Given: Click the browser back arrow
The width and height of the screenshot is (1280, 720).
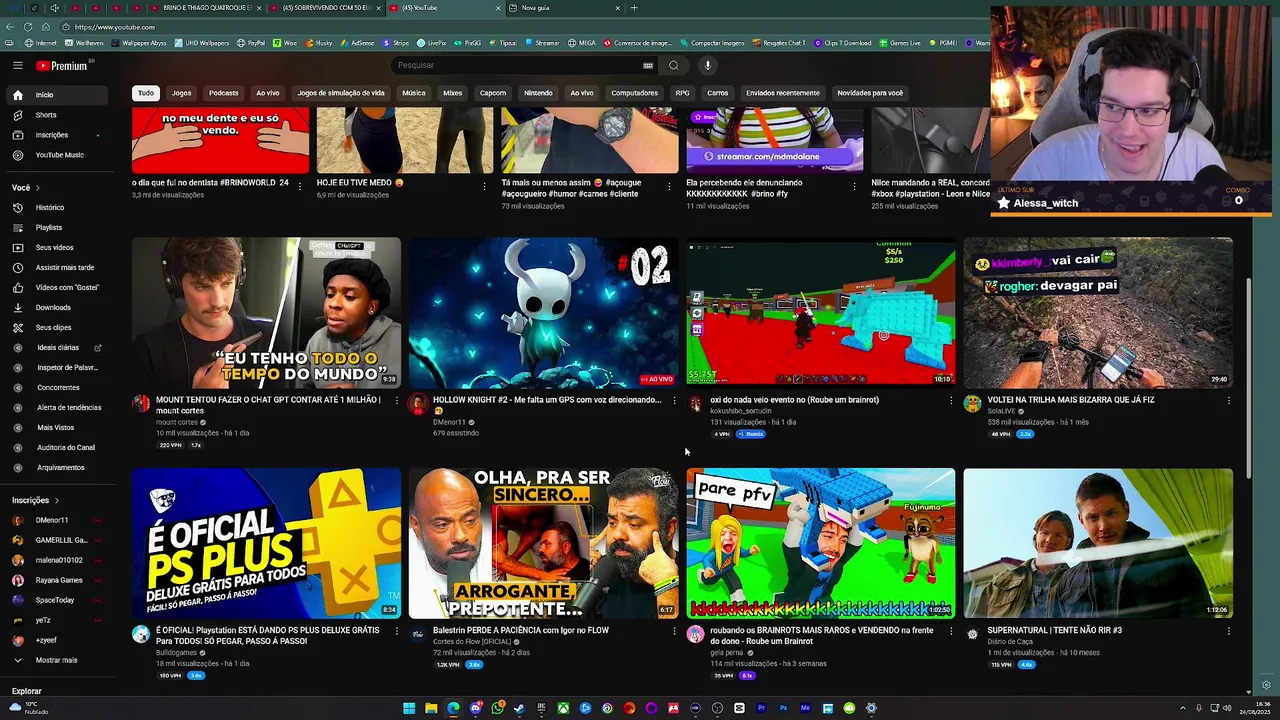Looking at the screenshot, I should tap(10, 27).
